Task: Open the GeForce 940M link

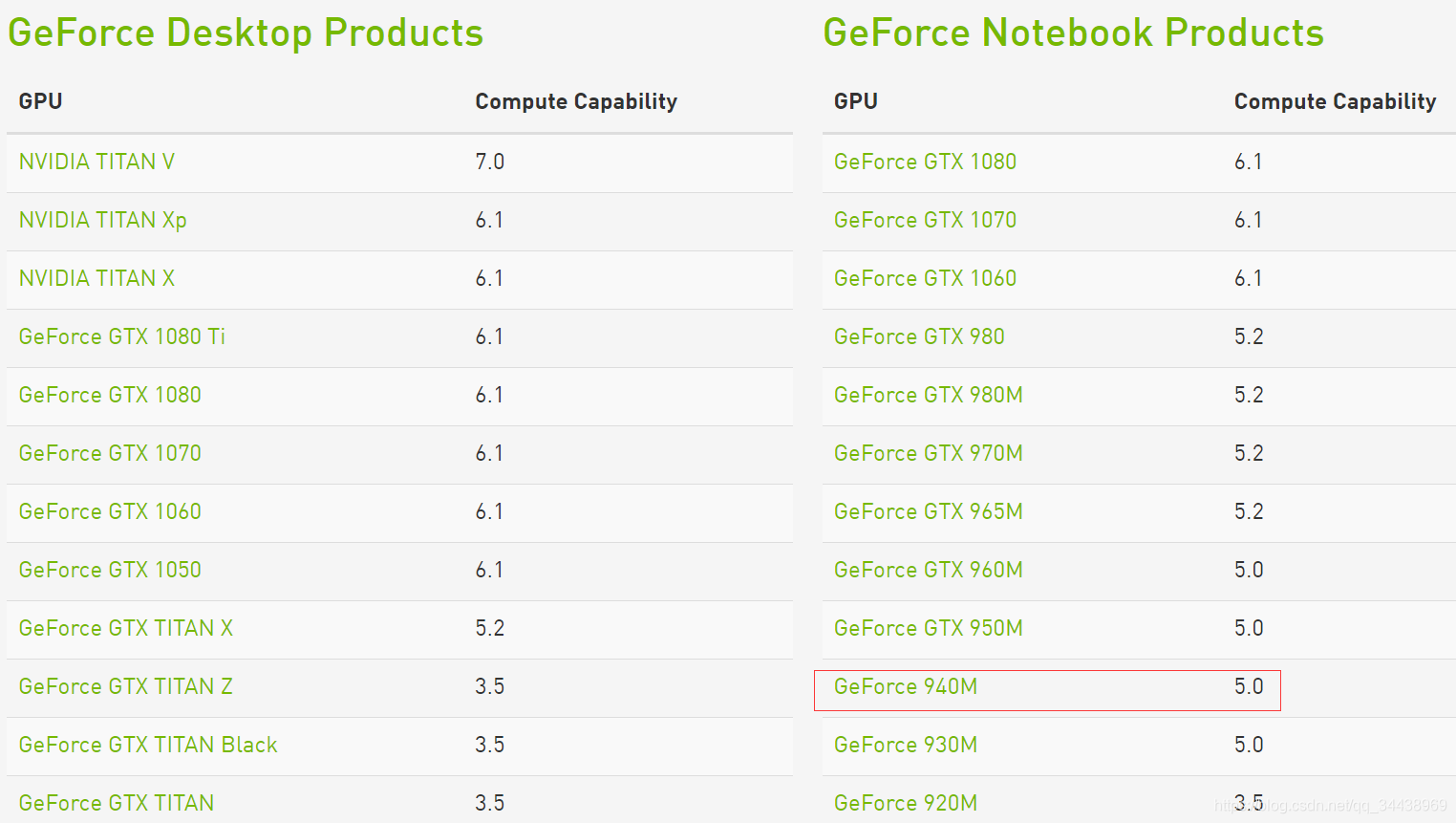Action: (905, 686)
